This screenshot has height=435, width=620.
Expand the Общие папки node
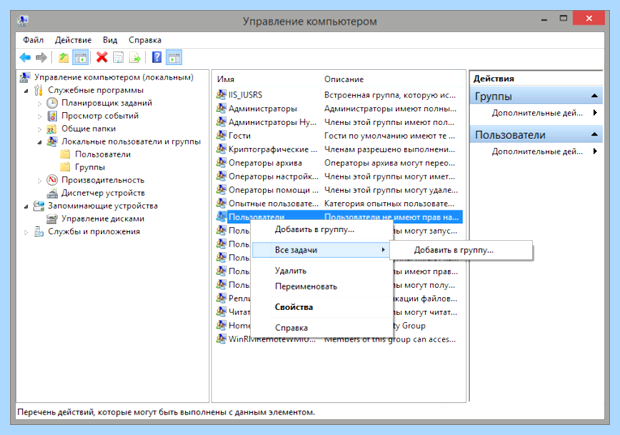point(40,129)
